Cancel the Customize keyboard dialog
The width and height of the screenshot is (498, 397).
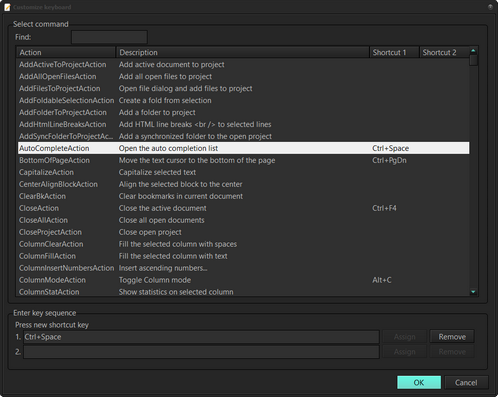(466, 382)
